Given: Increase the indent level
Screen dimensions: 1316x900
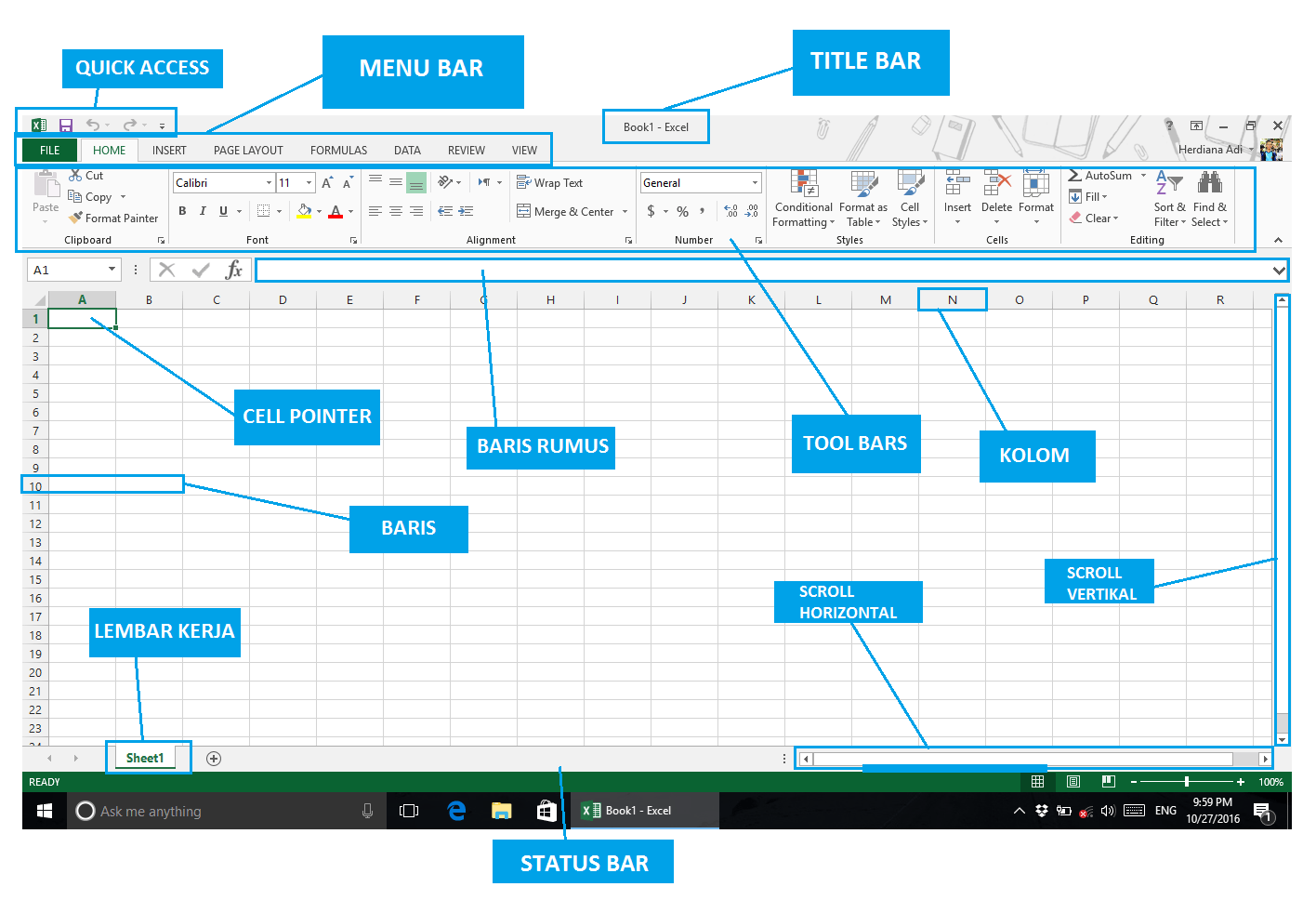Looking at the screenshot, I should [466, 211].
